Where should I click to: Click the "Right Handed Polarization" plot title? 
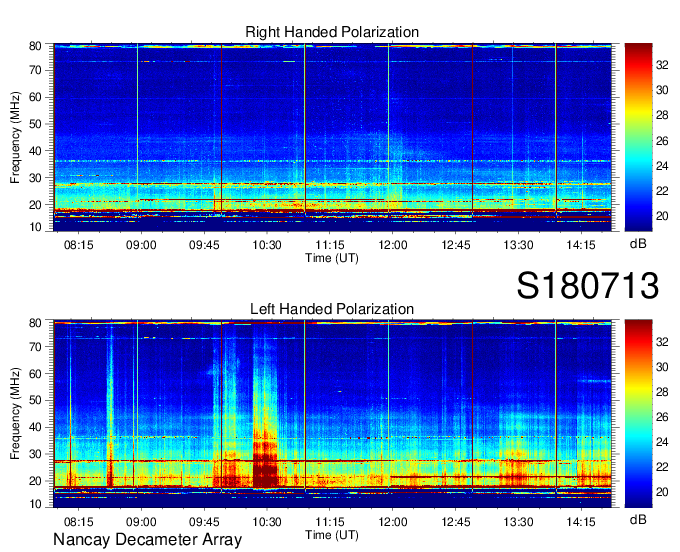tap(332, 32)
